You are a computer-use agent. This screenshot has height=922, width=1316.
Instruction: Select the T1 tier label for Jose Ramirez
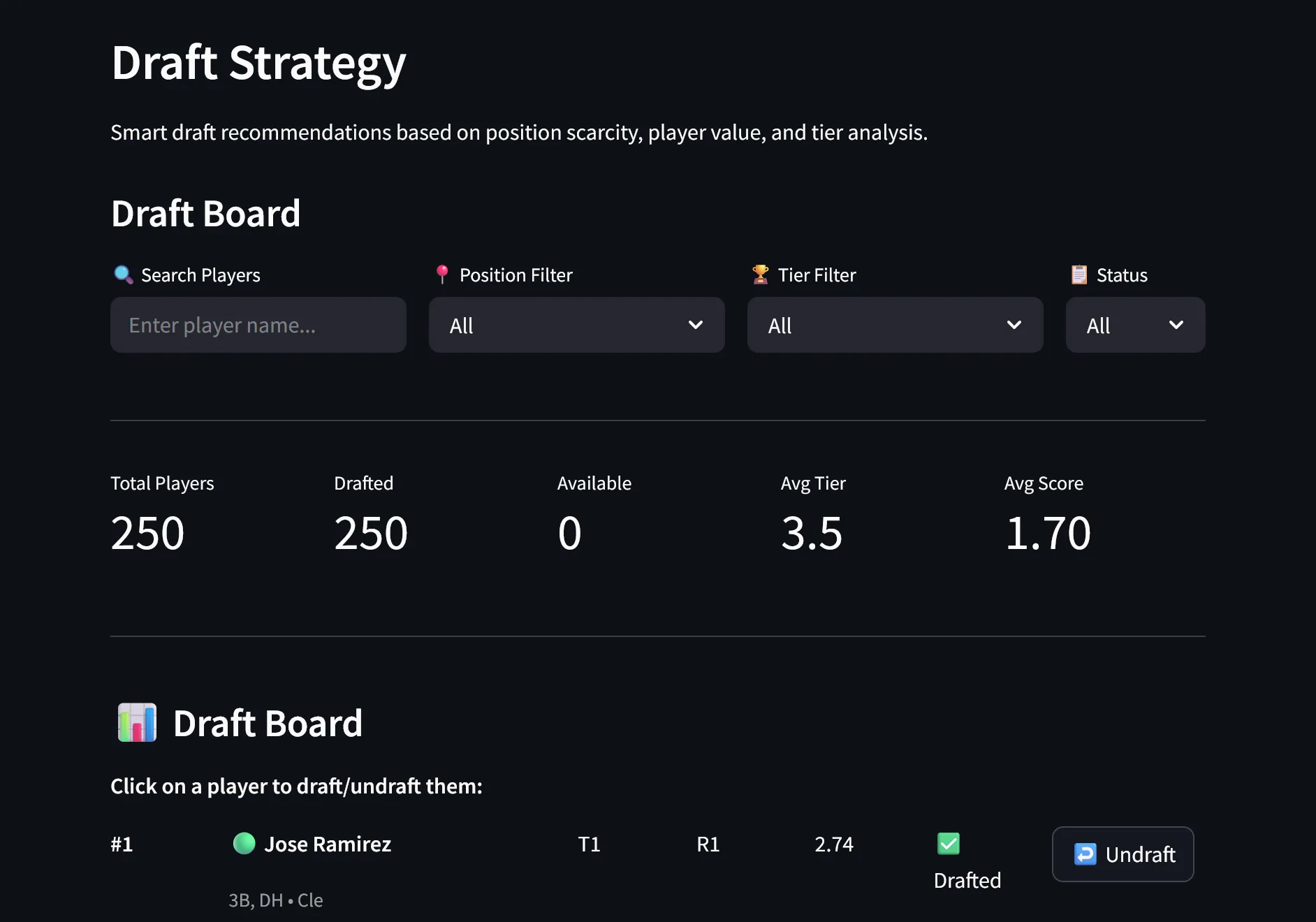(590, 844)
